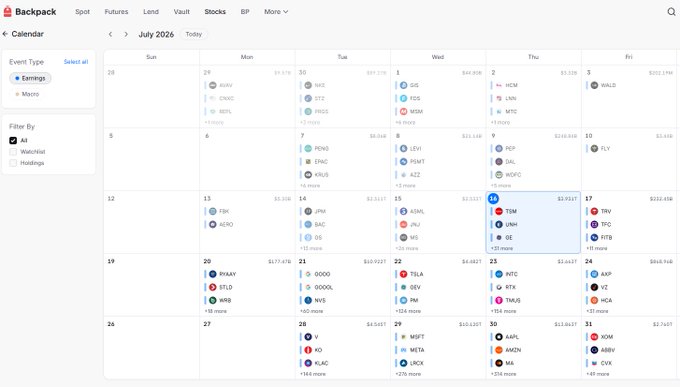Click Select all event types
Screen dimensions: 680x387
76,62
